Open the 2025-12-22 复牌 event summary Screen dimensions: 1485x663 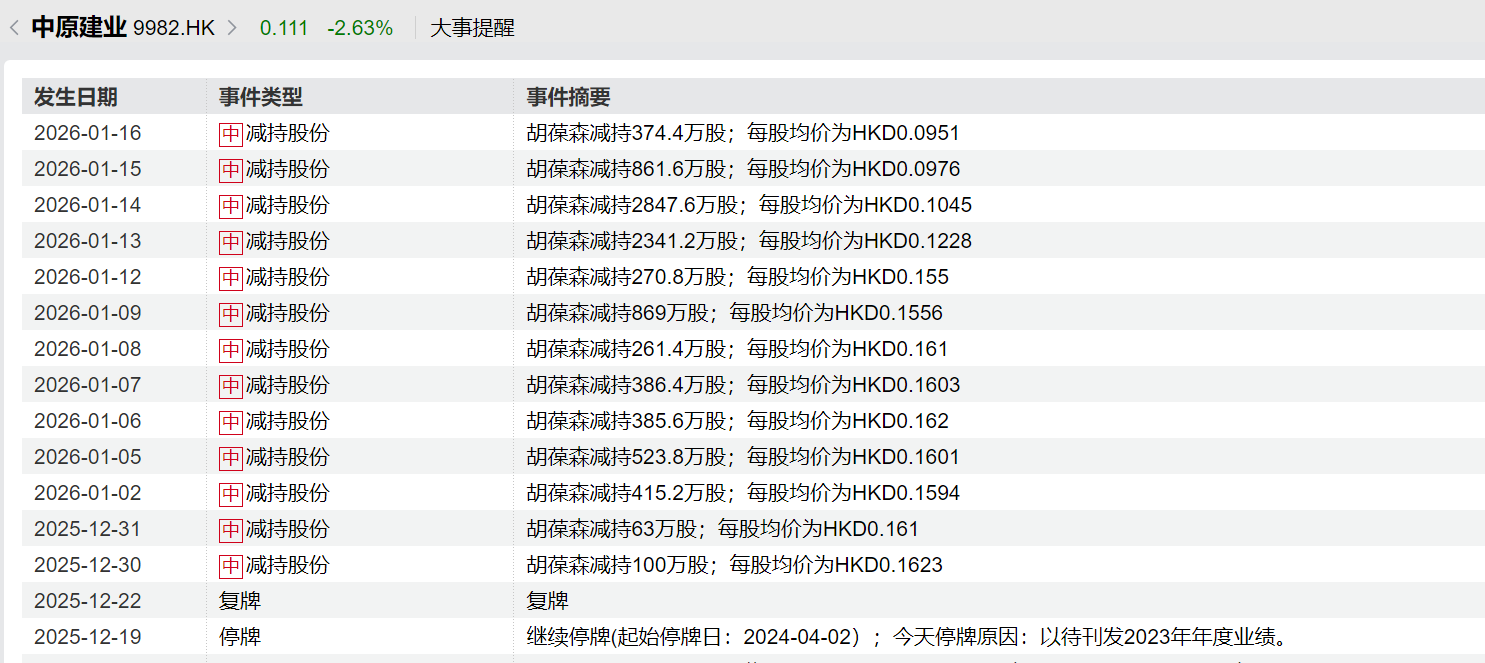[x=547, y=601]
